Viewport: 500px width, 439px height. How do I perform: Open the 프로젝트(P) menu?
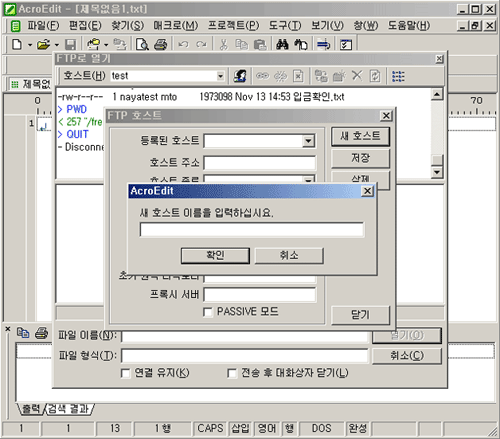click(233, 26)
